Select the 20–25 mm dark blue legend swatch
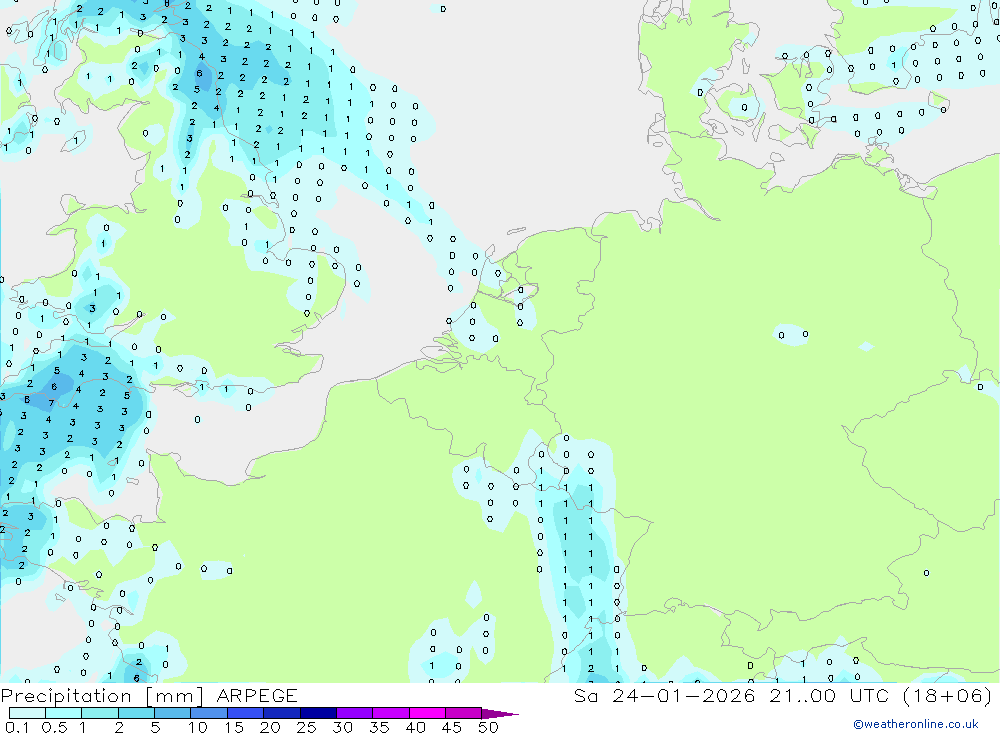 coord(282,713)
